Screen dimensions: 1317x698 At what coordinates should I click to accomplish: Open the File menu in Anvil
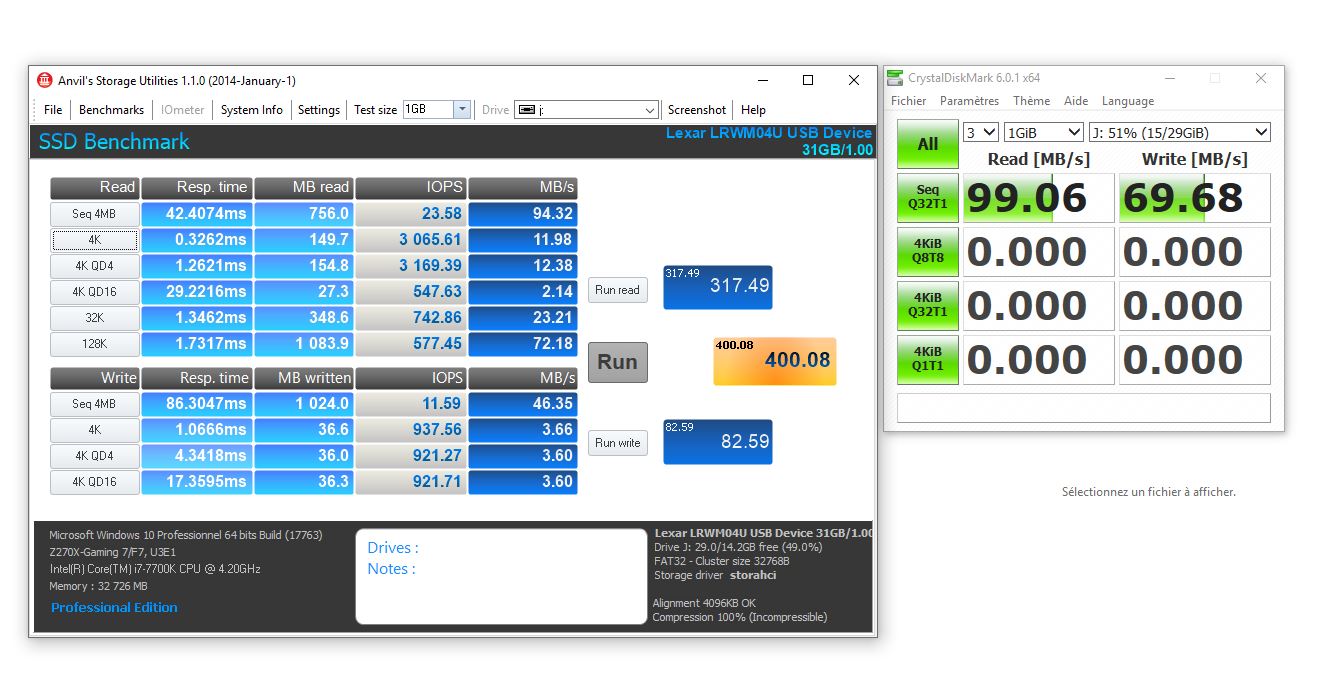click(53, 110)
